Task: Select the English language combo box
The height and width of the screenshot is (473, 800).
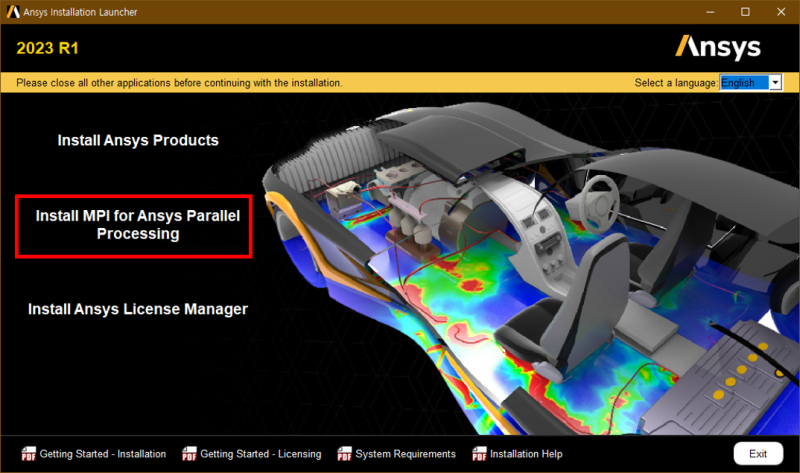Action: coord(750,82)
